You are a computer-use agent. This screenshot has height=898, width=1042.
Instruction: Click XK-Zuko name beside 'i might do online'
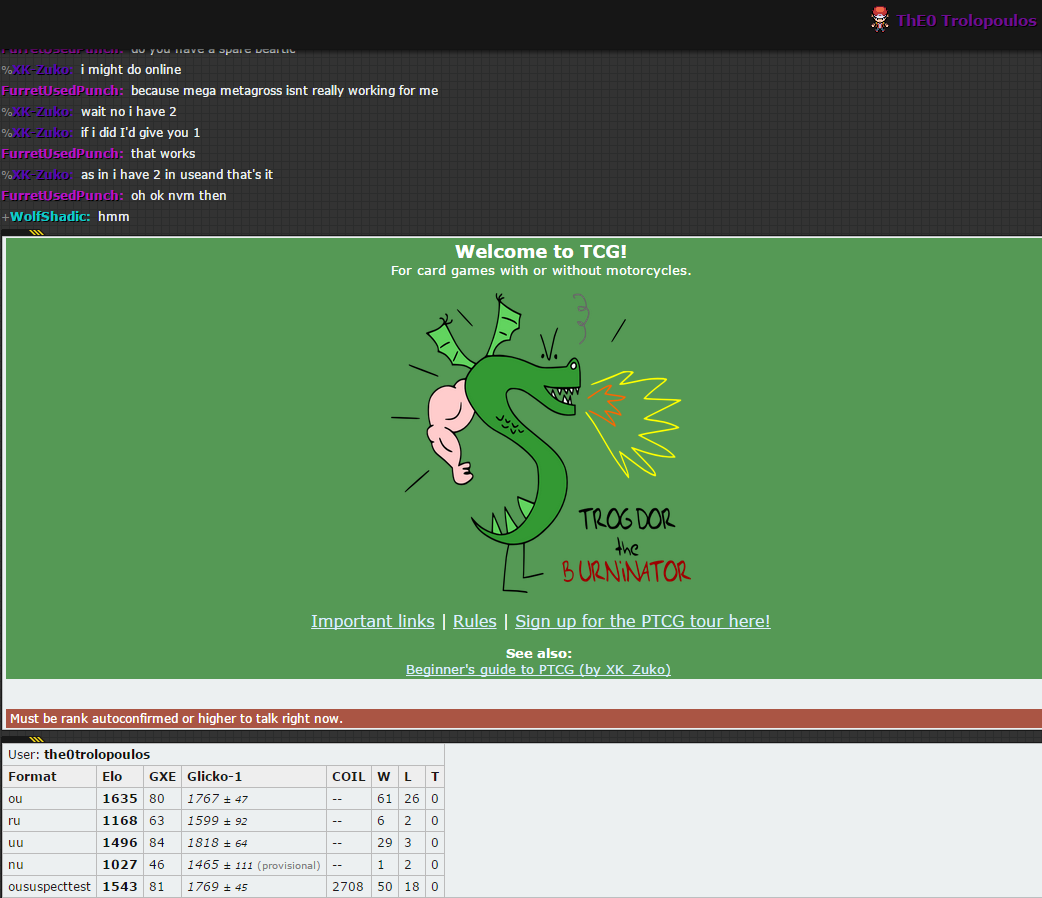pos(41,70)
